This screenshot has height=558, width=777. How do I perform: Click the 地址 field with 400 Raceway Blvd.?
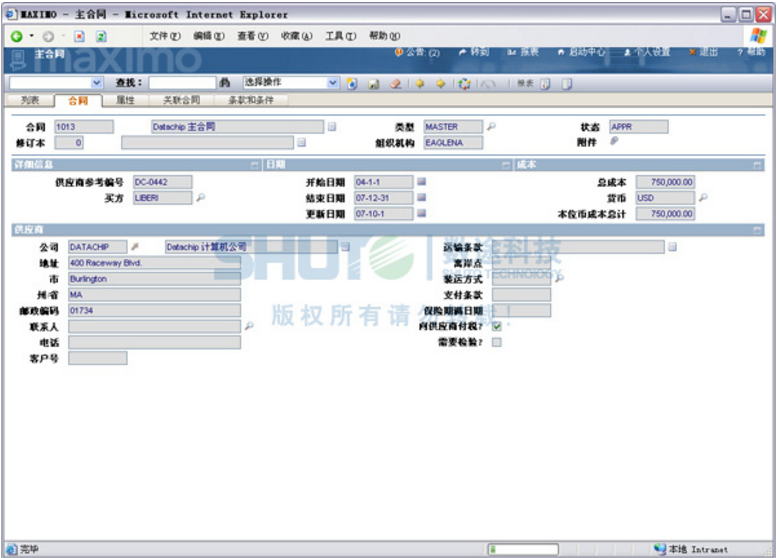(x=155, y=263)
